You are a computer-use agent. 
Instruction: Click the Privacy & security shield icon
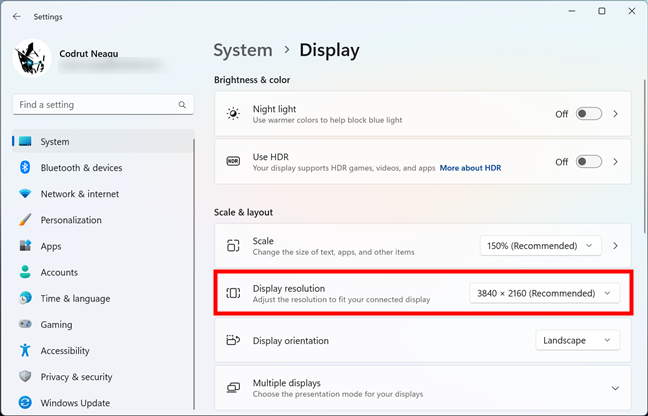coord(25,377)
